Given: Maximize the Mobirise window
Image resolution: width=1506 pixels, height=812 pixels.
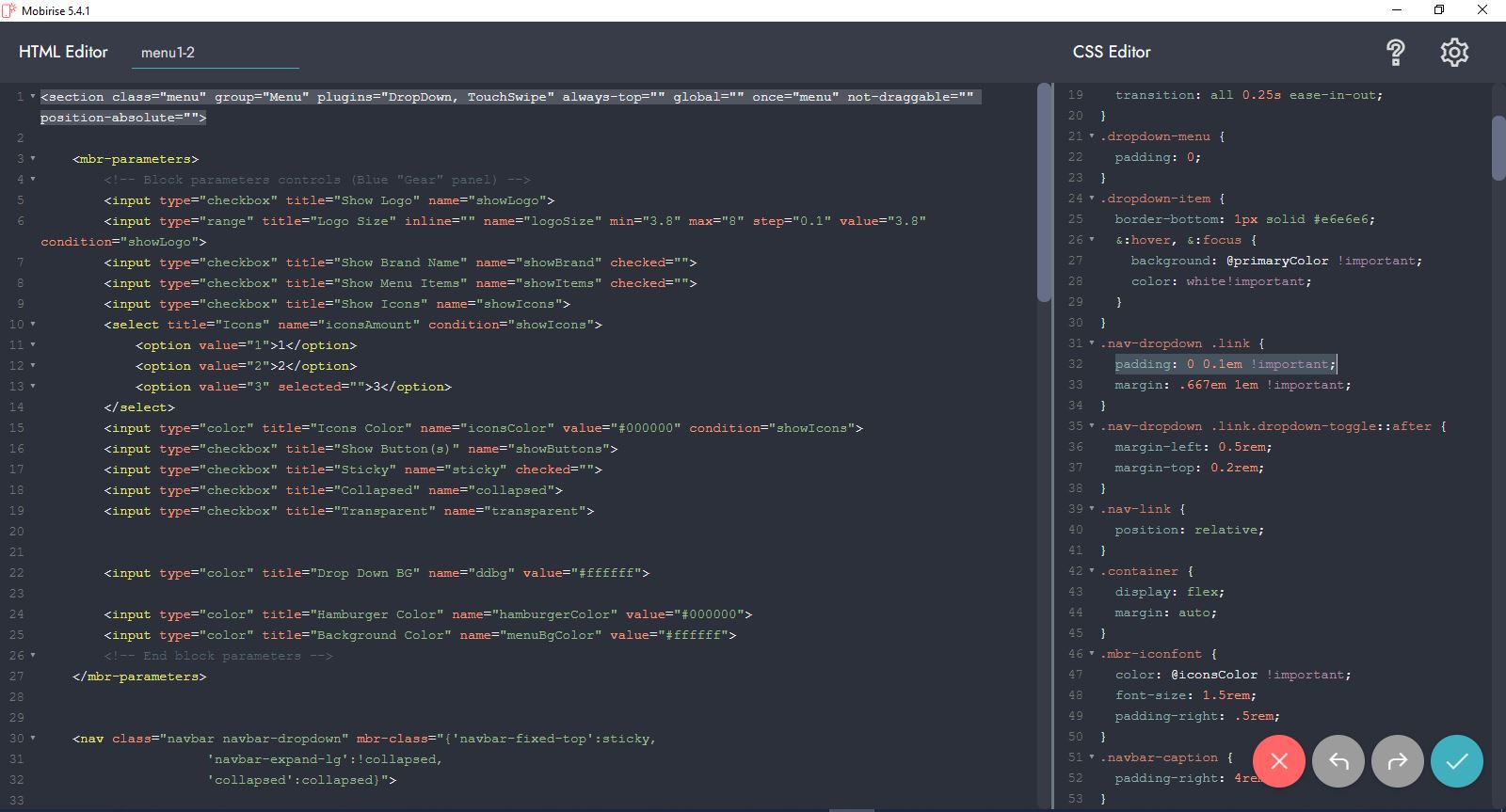Looking at the screenshot, I should [1438, 10].
